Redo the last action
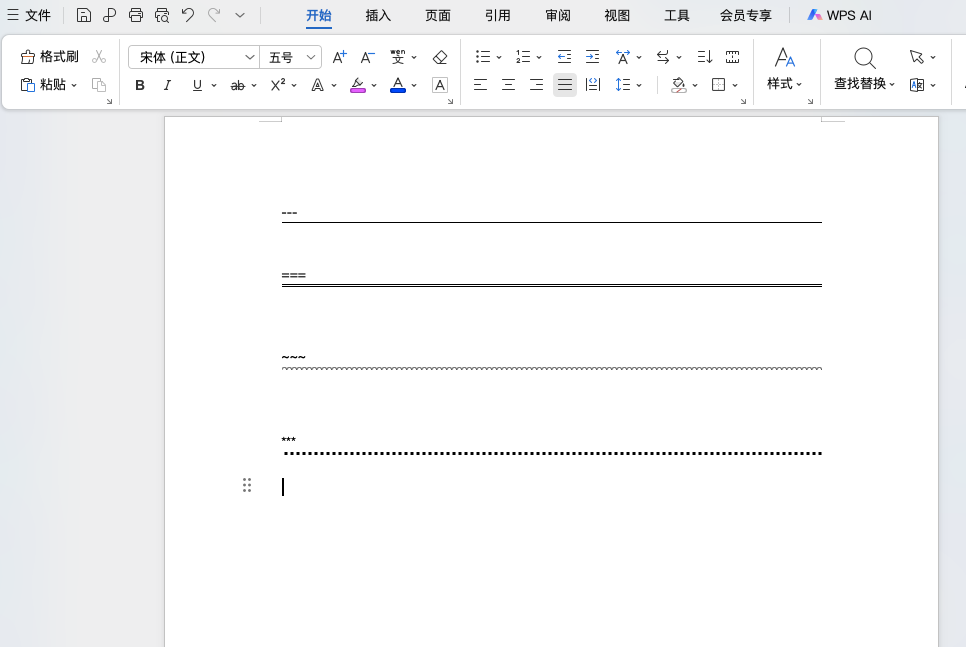 click(214, 15)
